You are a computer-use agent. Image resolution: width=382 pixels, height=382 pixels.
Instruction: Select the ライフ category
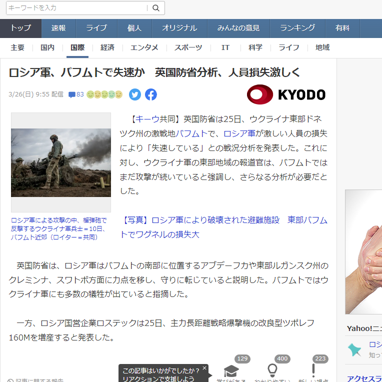(x=289, y=48)
